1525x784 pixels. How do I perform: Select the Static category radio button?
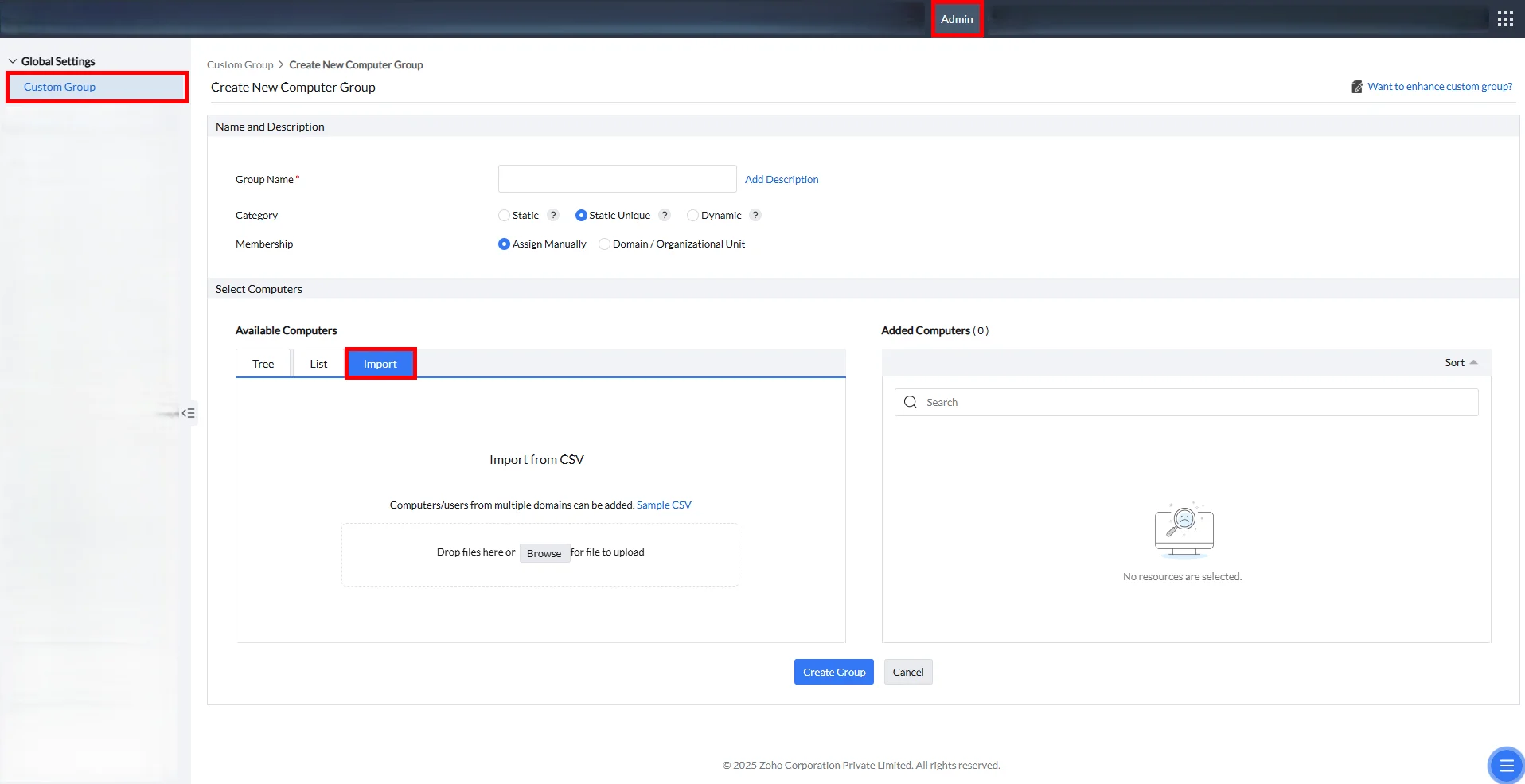tap(504, 215)
